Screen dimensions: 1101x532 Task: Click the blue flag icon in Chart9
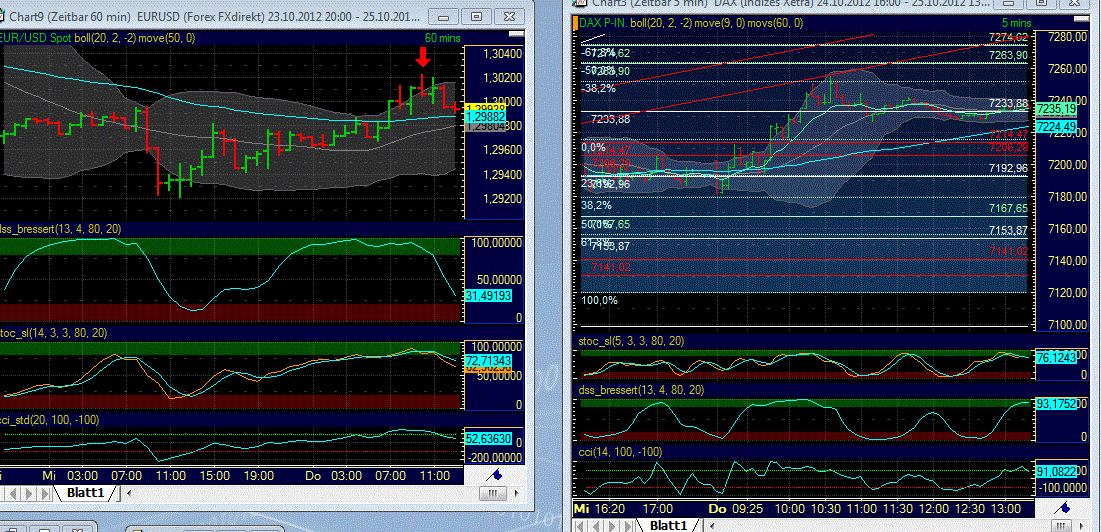(494, 476)
